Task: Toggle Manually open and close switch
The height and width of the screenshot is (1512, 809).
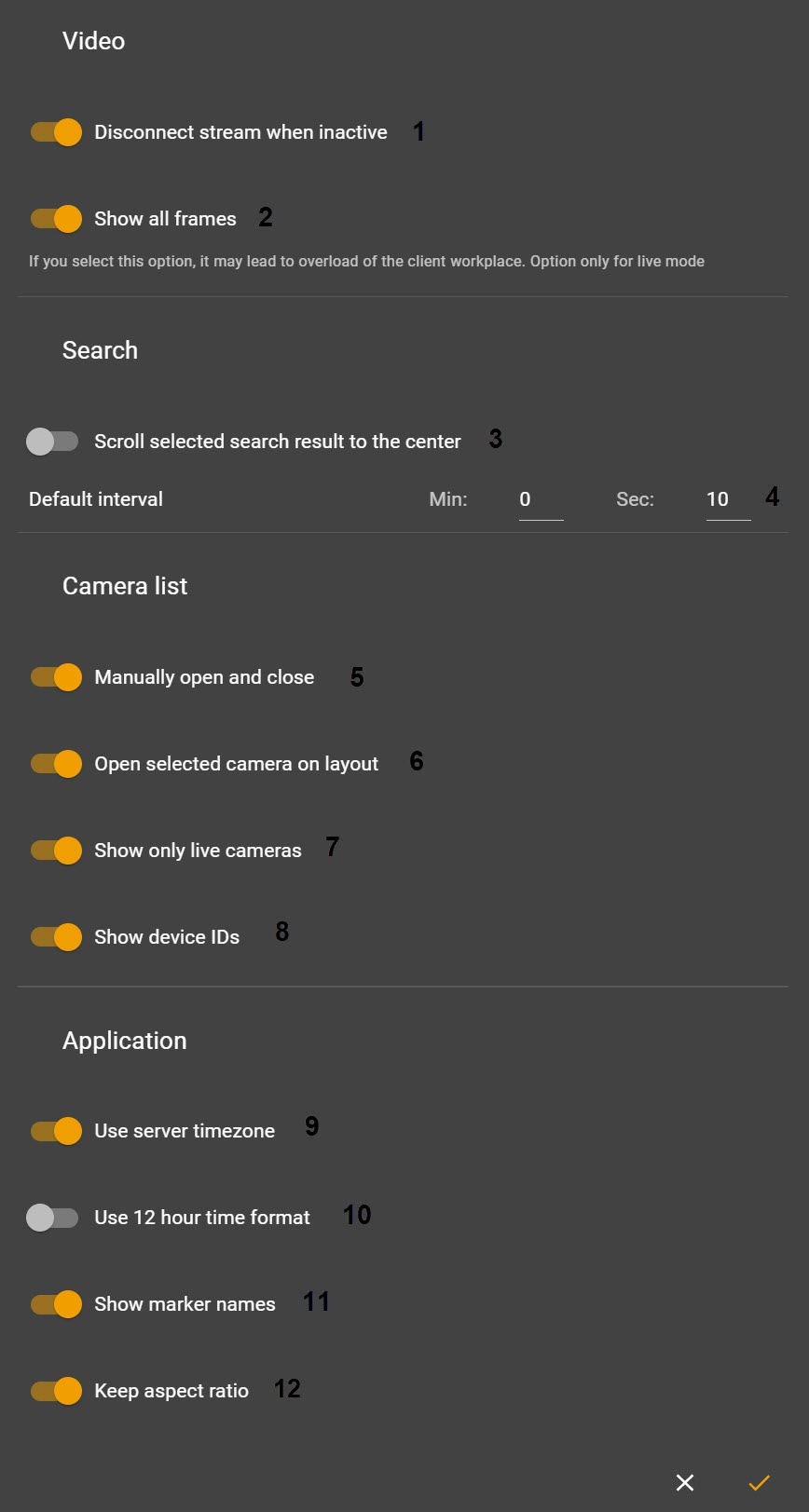Action: click(56, 677)
